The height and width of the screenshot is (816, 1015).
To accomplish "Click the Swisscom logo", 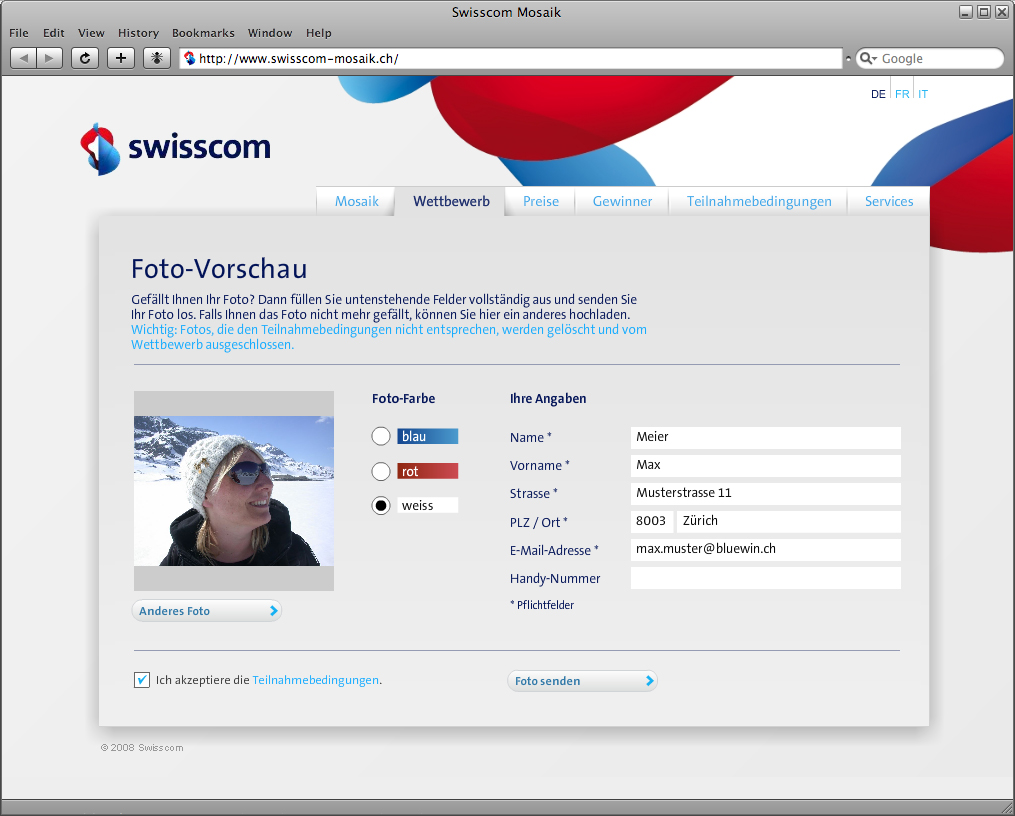I will (x=175, y=149).
